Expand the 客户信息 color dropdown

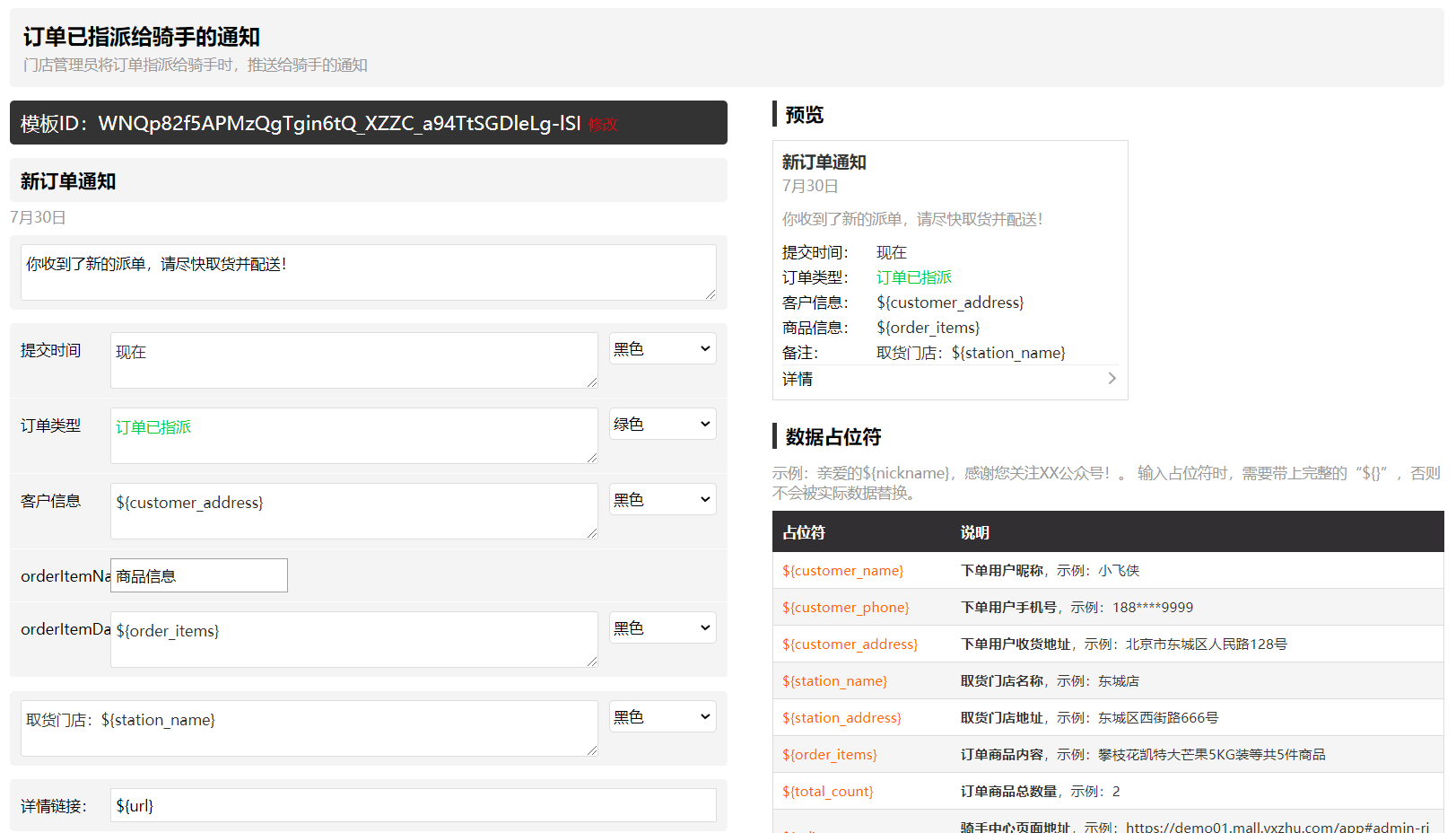point(662,500)
